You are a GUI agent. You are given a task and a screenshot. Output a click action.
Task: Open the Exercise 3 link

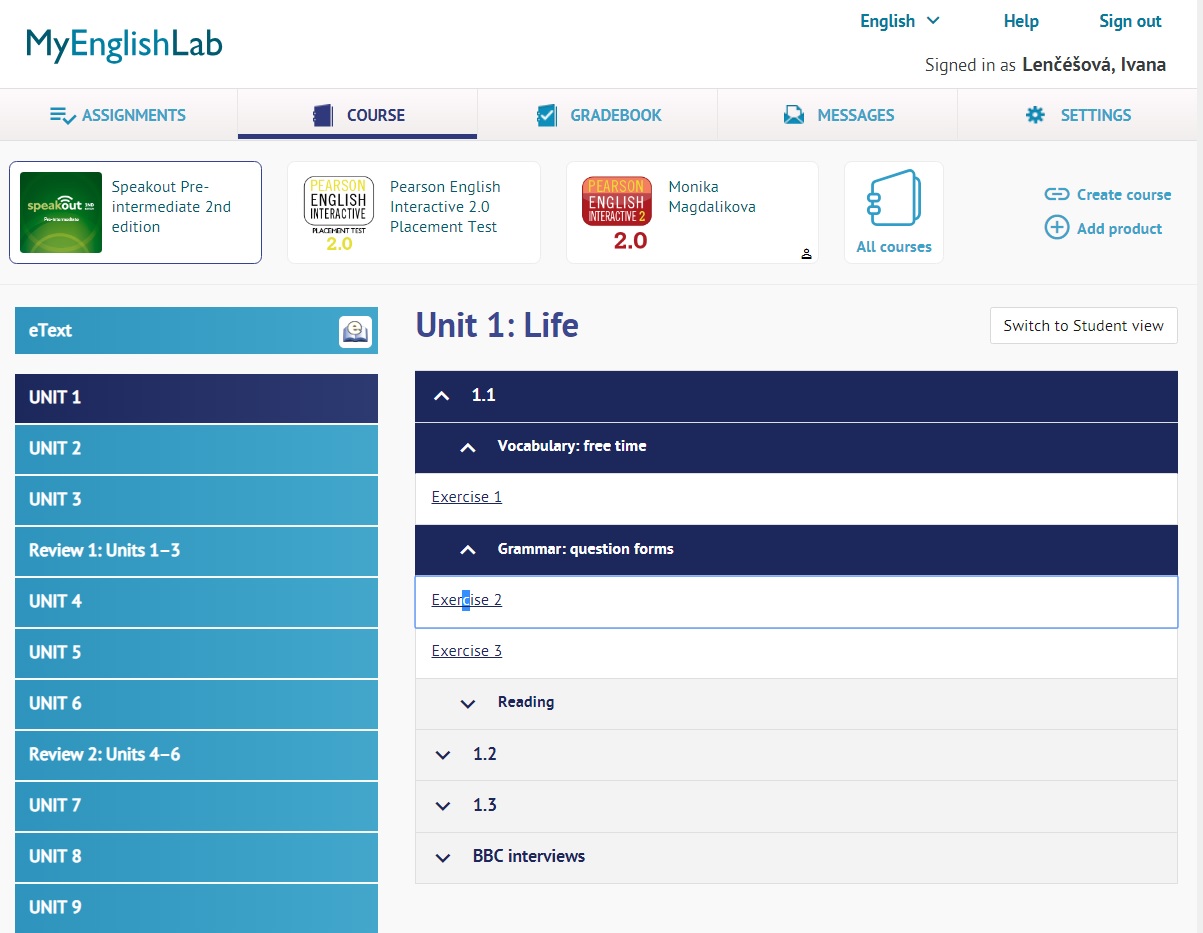pyautogui.click(x=466, y=651)
